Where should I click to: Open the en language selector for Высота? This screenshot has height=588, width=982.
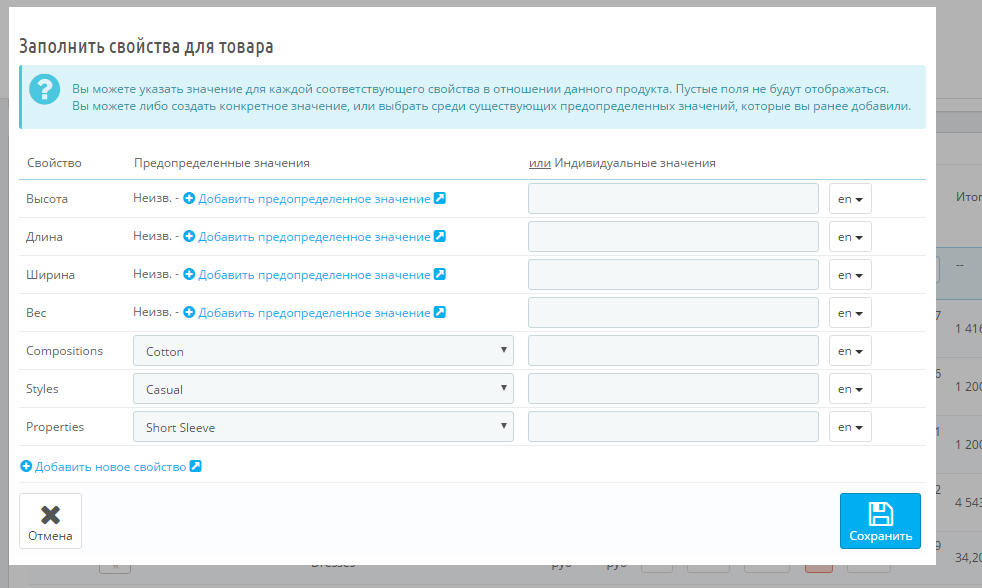[850, 199]
